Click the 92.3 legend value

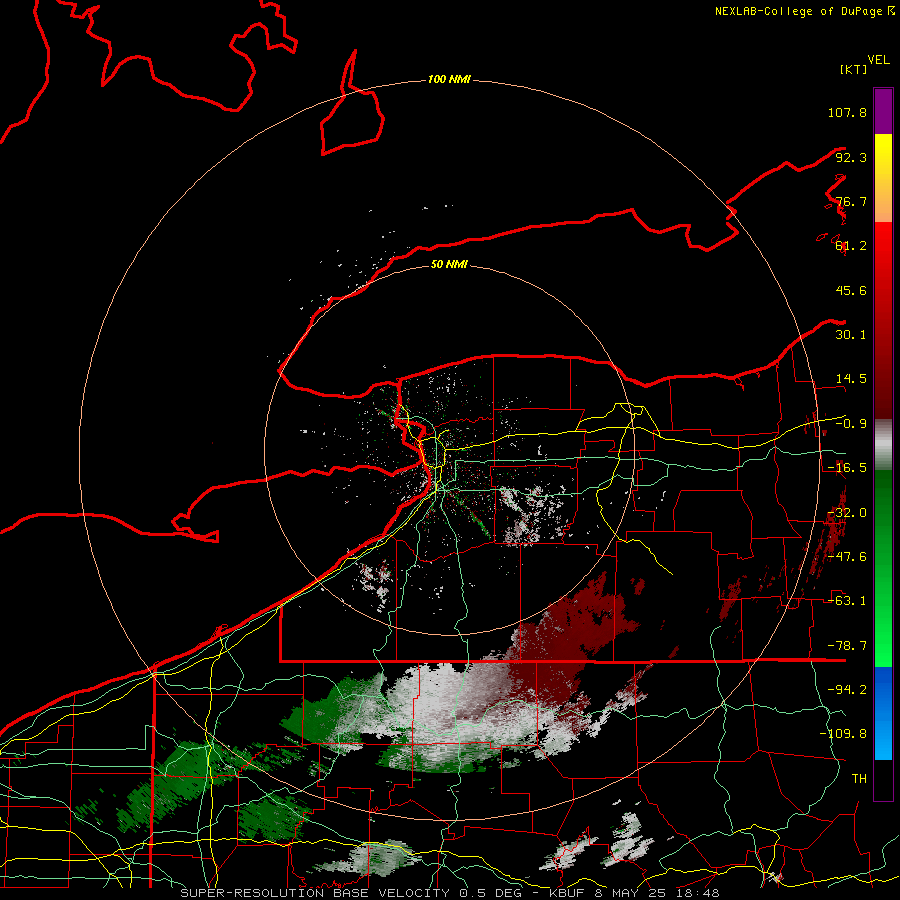tap(851, 157)
